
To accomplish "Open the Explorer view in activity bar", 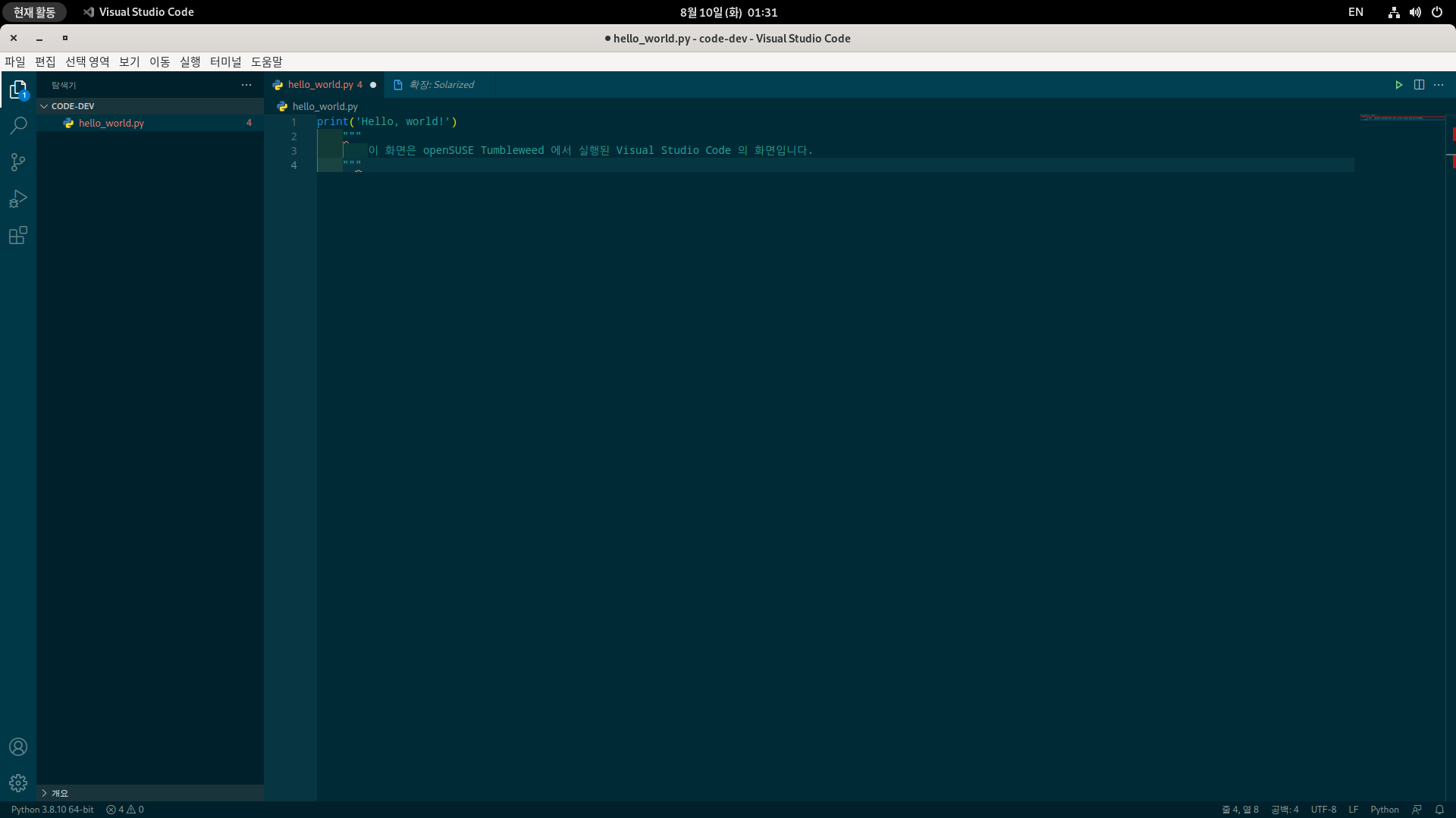I will 18,89.
